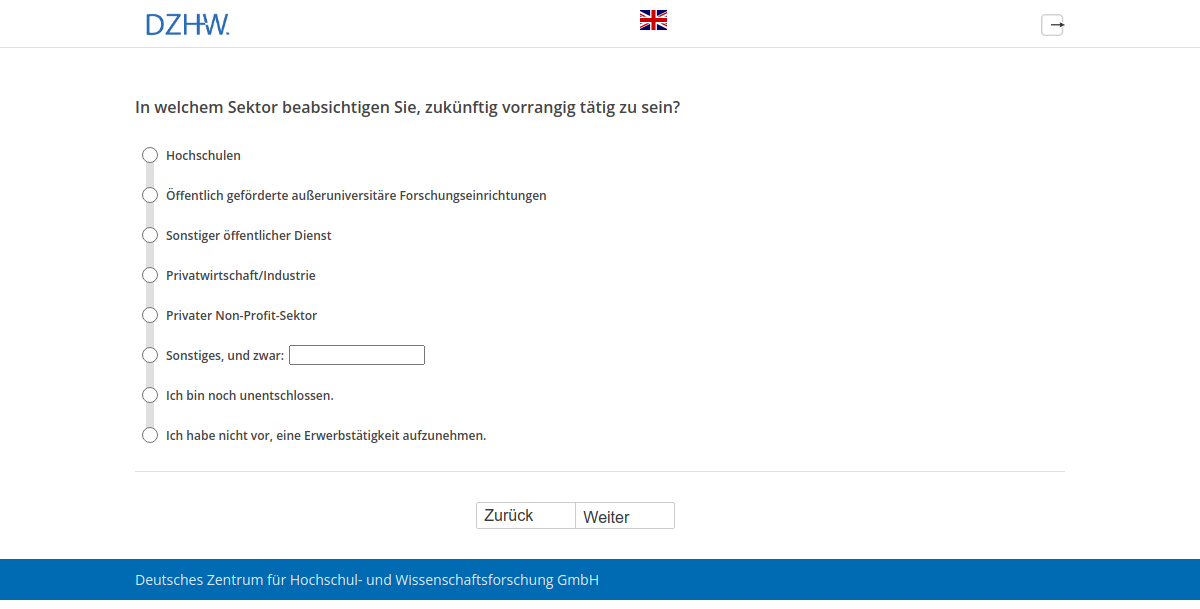
Task: Click the survey question heading text
Action: [x=407, y=107]
